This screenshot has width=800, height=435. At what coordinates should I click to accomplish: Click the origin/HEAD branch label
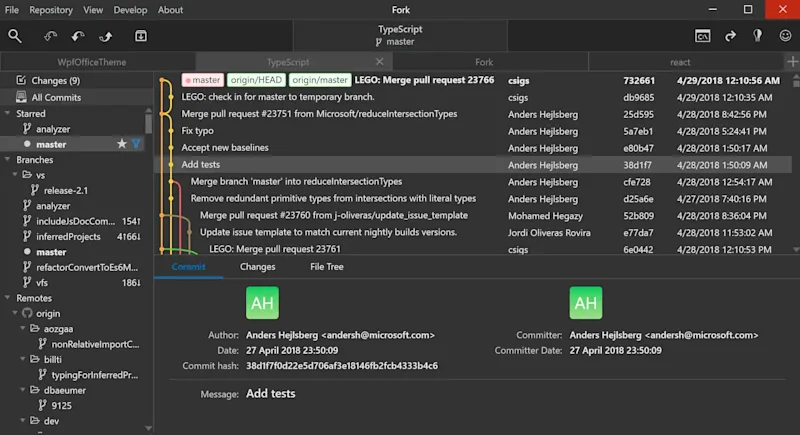pos(256,80)
